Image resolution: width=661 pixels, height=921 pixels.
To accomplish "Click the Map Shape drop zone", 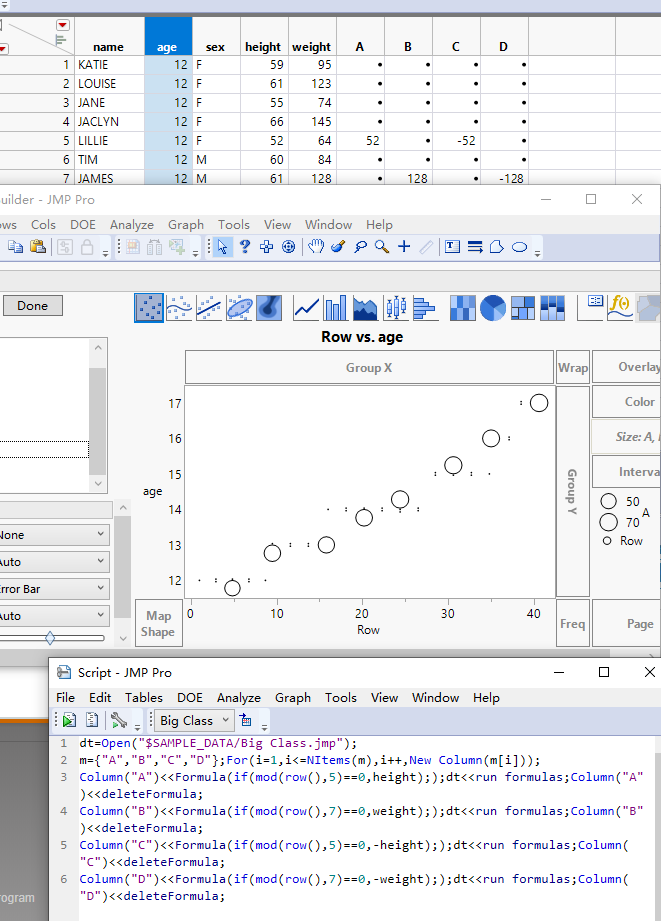I will point(157,623).
